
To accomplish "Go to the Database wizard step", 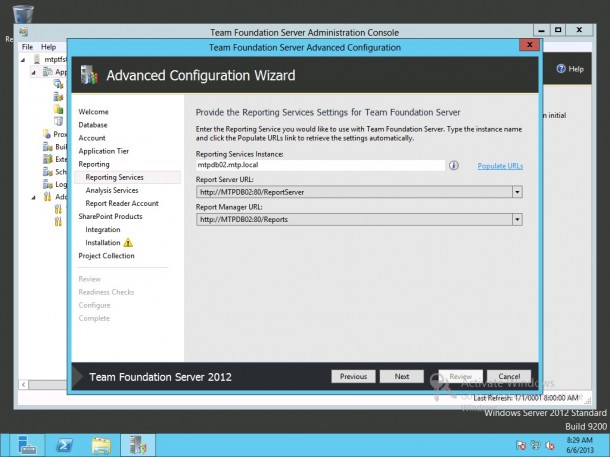I will pos(93,125).
